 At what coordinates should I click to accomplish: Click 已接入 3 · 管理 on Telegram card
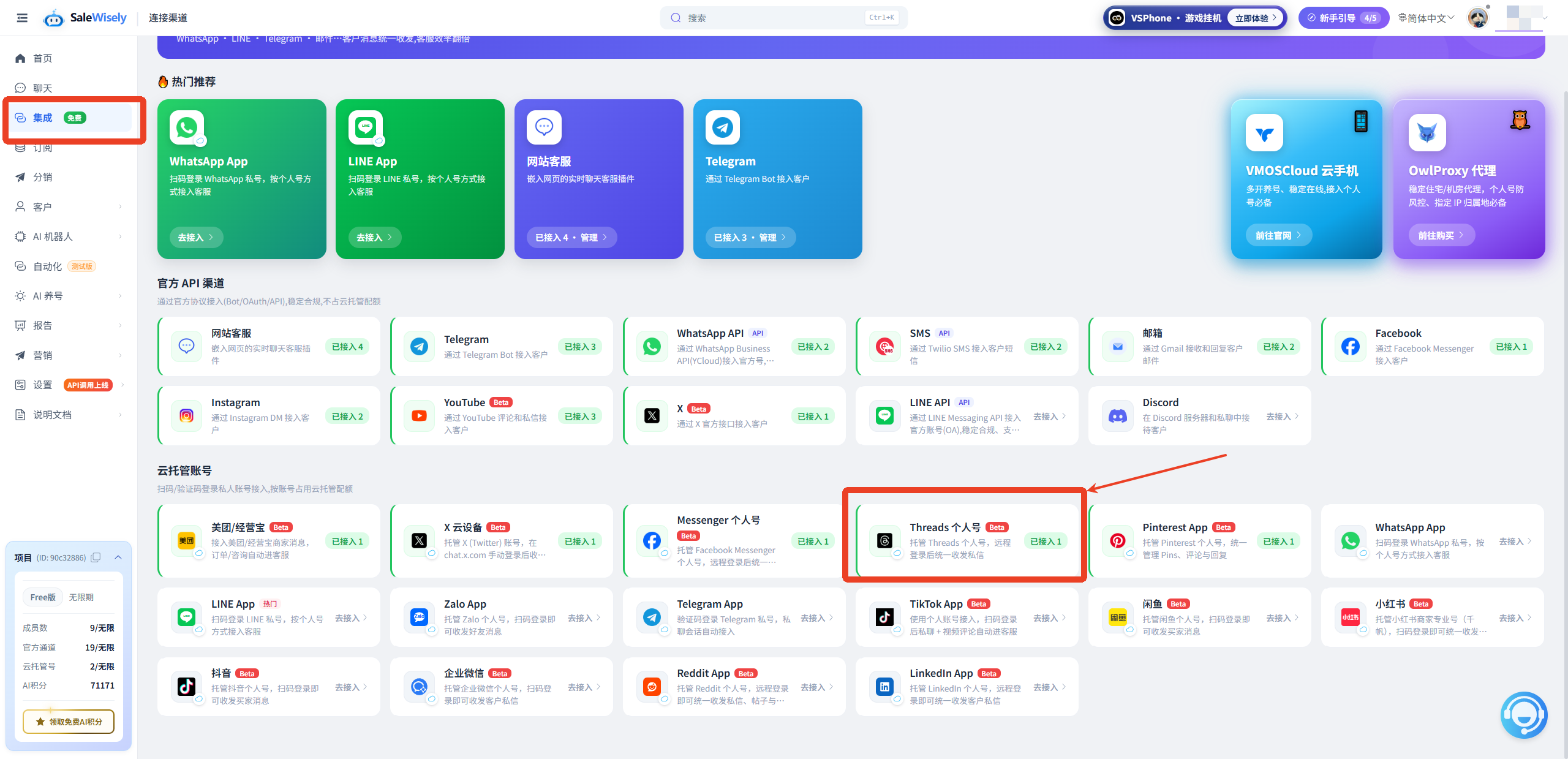tap(750, 237)
